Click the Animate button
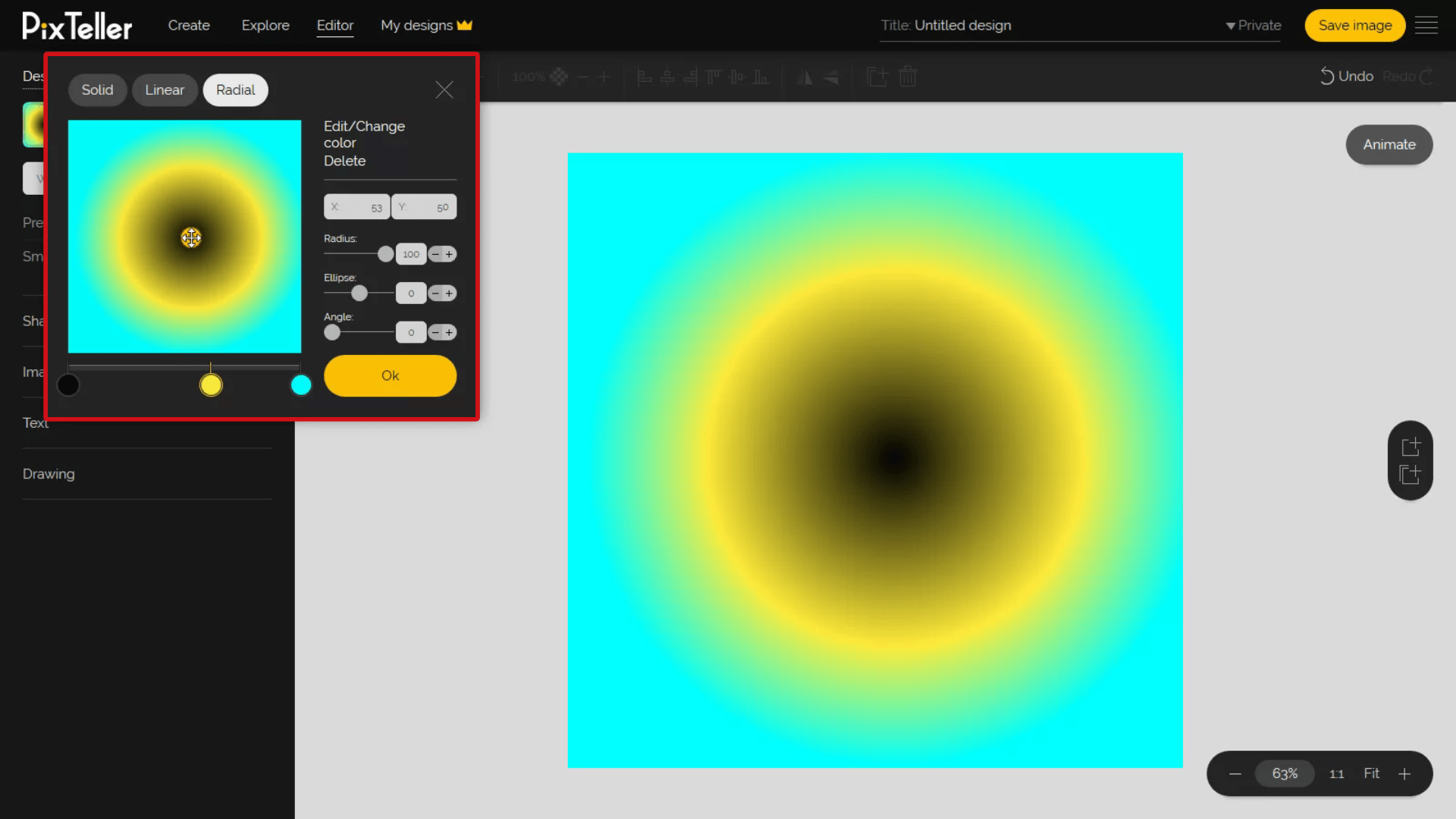Screen dimensions: 1456x819 point(1388,144)
